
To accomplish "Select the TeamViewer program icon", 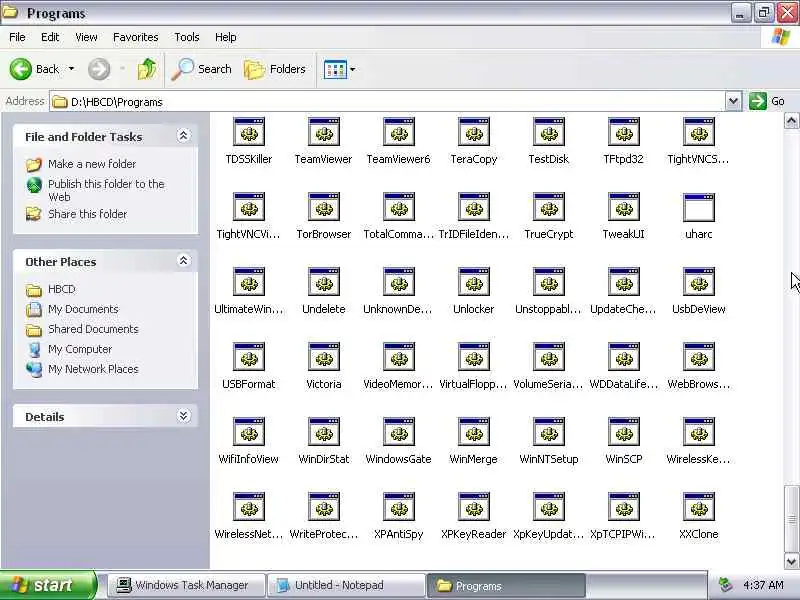I will 324,132.
